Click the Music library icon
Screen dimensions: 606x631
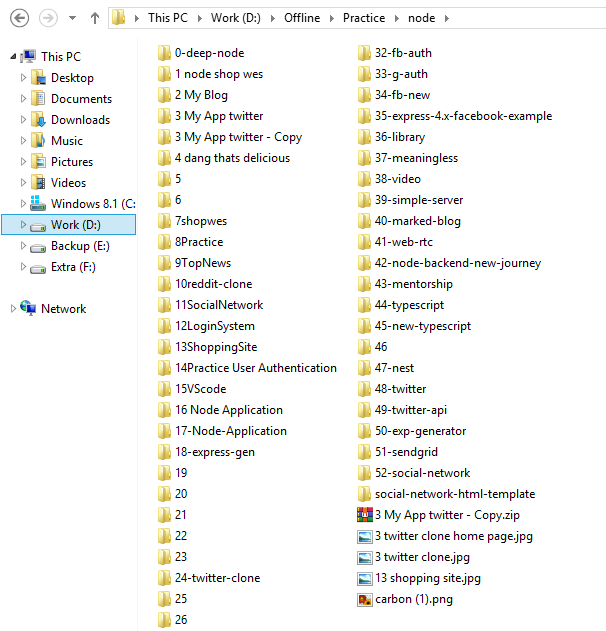pyautogui.click(x=38, y=140)
